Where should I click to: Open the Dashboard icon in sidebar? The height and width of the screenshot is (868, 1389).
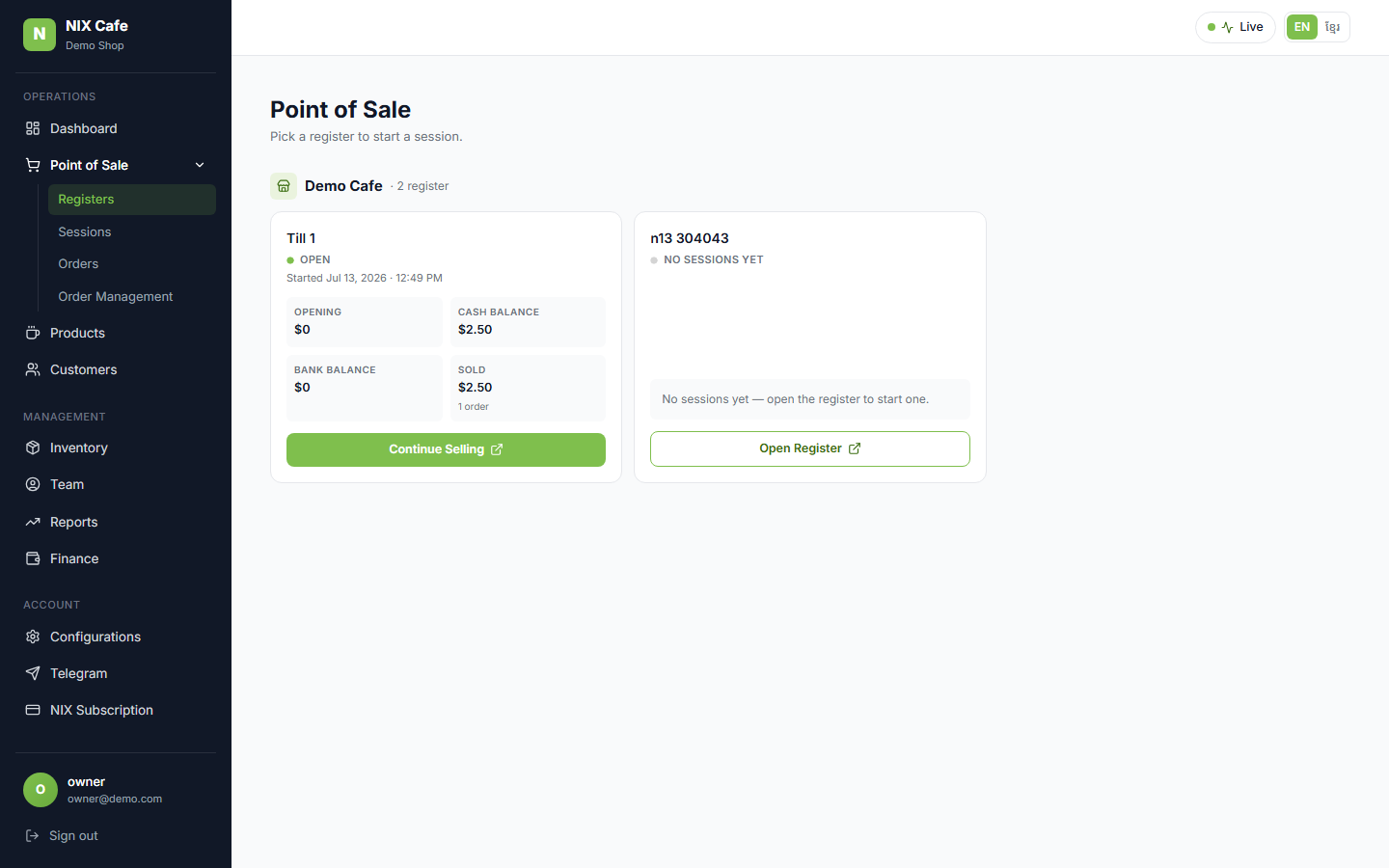pyautogui.click(x=33, y=128)
